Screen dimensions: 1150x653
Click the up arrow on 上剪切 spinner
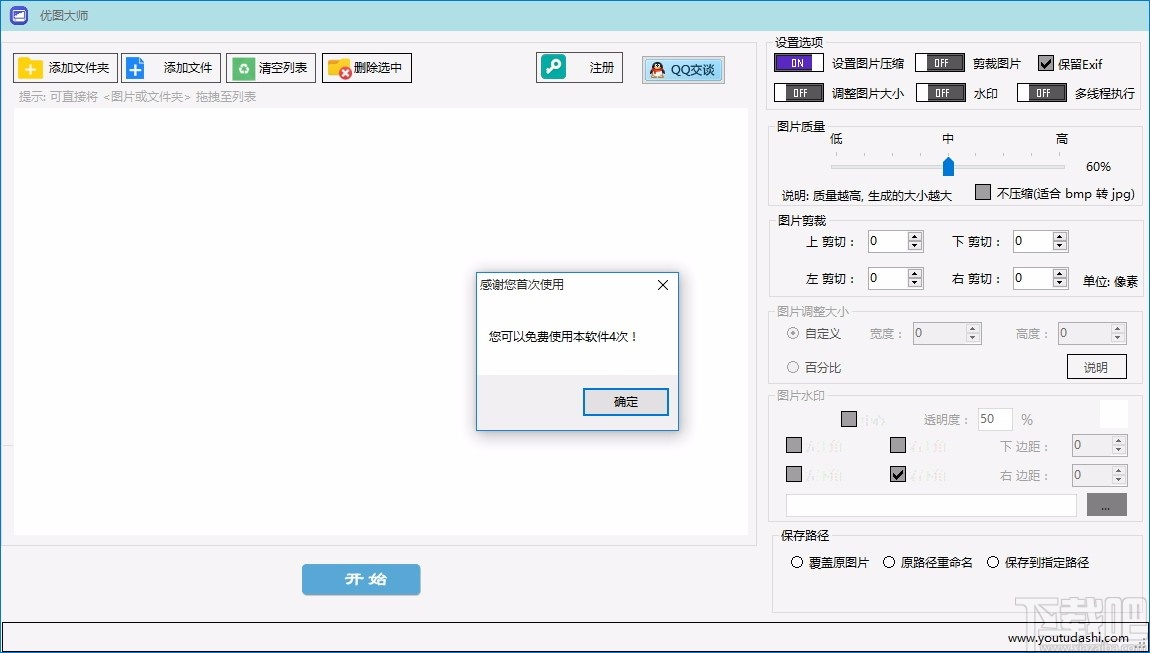coord(915,236)
